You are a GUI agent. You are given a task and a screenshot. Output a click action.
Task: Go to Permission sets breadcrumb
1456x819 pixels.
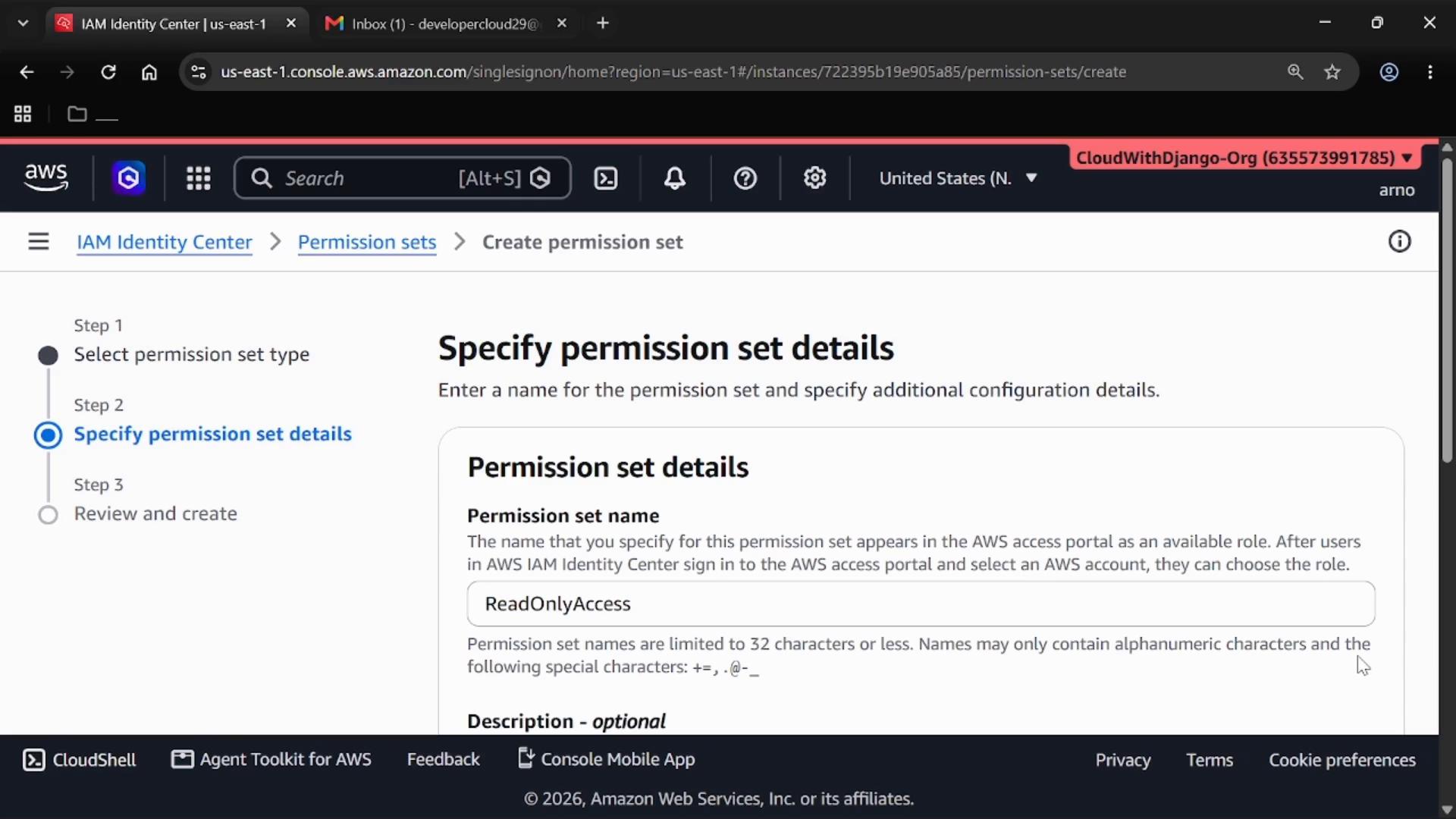coord(367,242)
